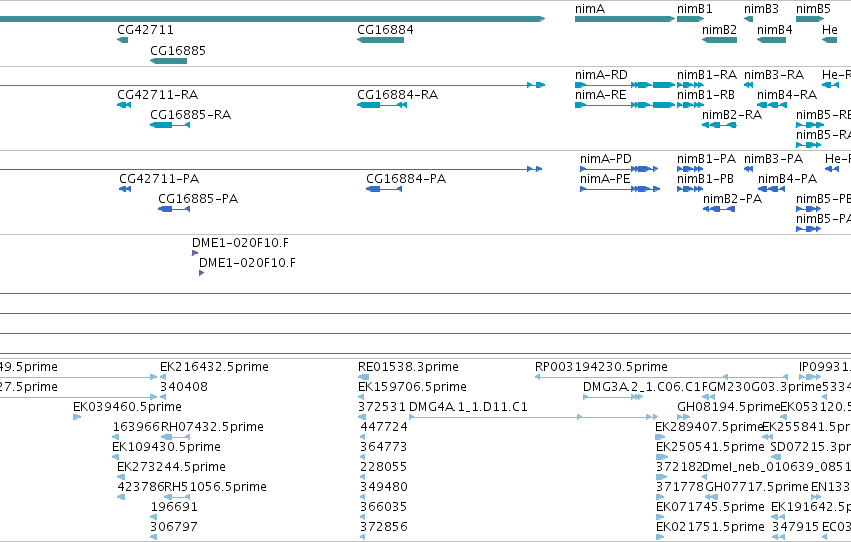This screenshot has width=851, height=542.
Task: Click the RH51056.5prime EST label
Action: point(215,487)
